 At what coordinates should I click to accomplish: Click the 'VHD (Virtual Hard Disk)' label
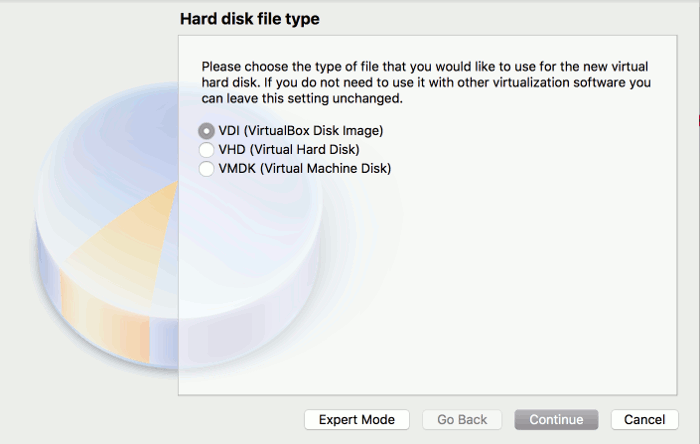coord(289,149)
